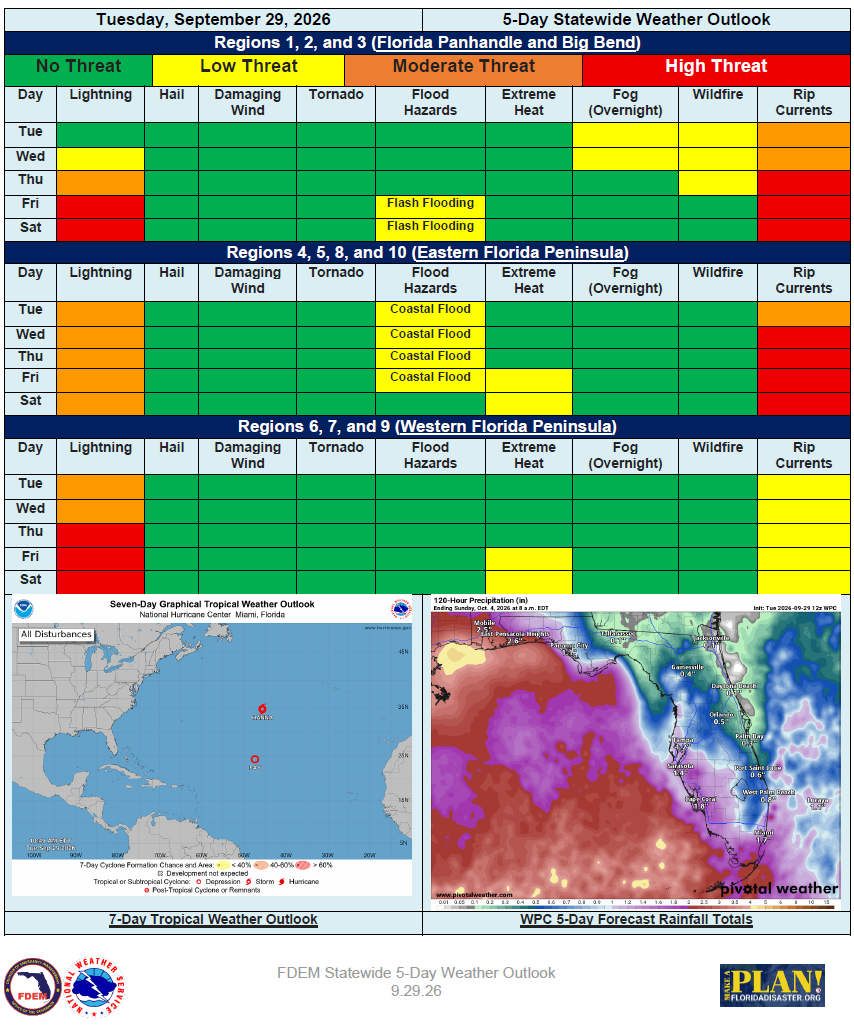Click the Regions 6, 7, and 9 section heading
Viewport: 854px width, 1035px height.
427,426
